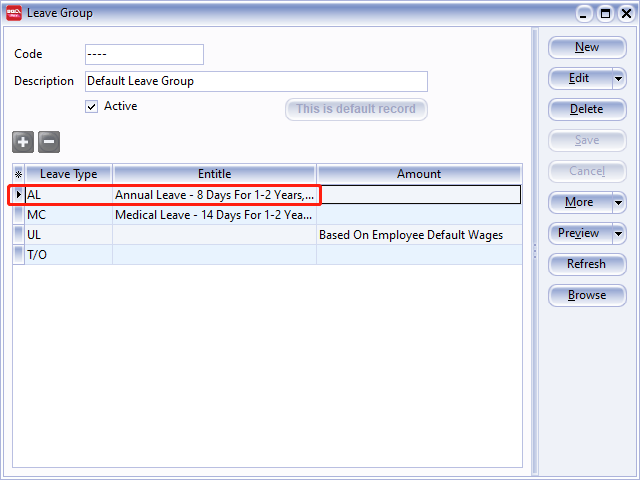This screenshot has height=480, width=640.
Task: Click the Refresh button
Action: [x=587, y=264]
